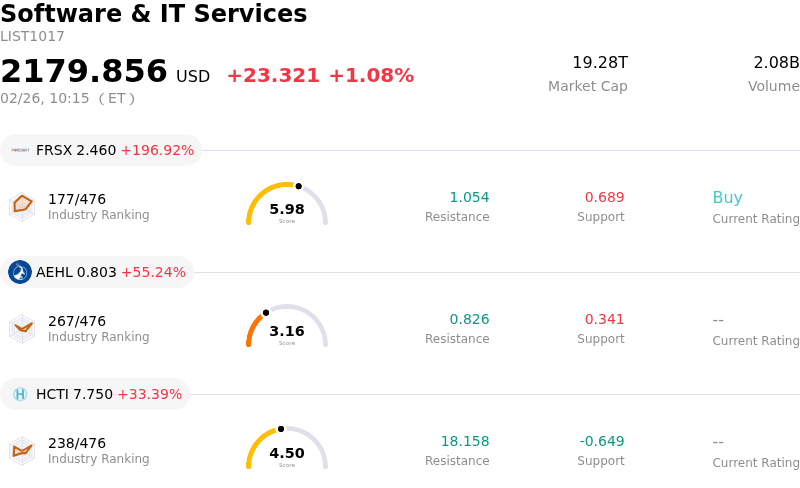The width and height of the screenshot is (800, 488).
Task: Click the 267/476 industry ranking
Action: 77,321
